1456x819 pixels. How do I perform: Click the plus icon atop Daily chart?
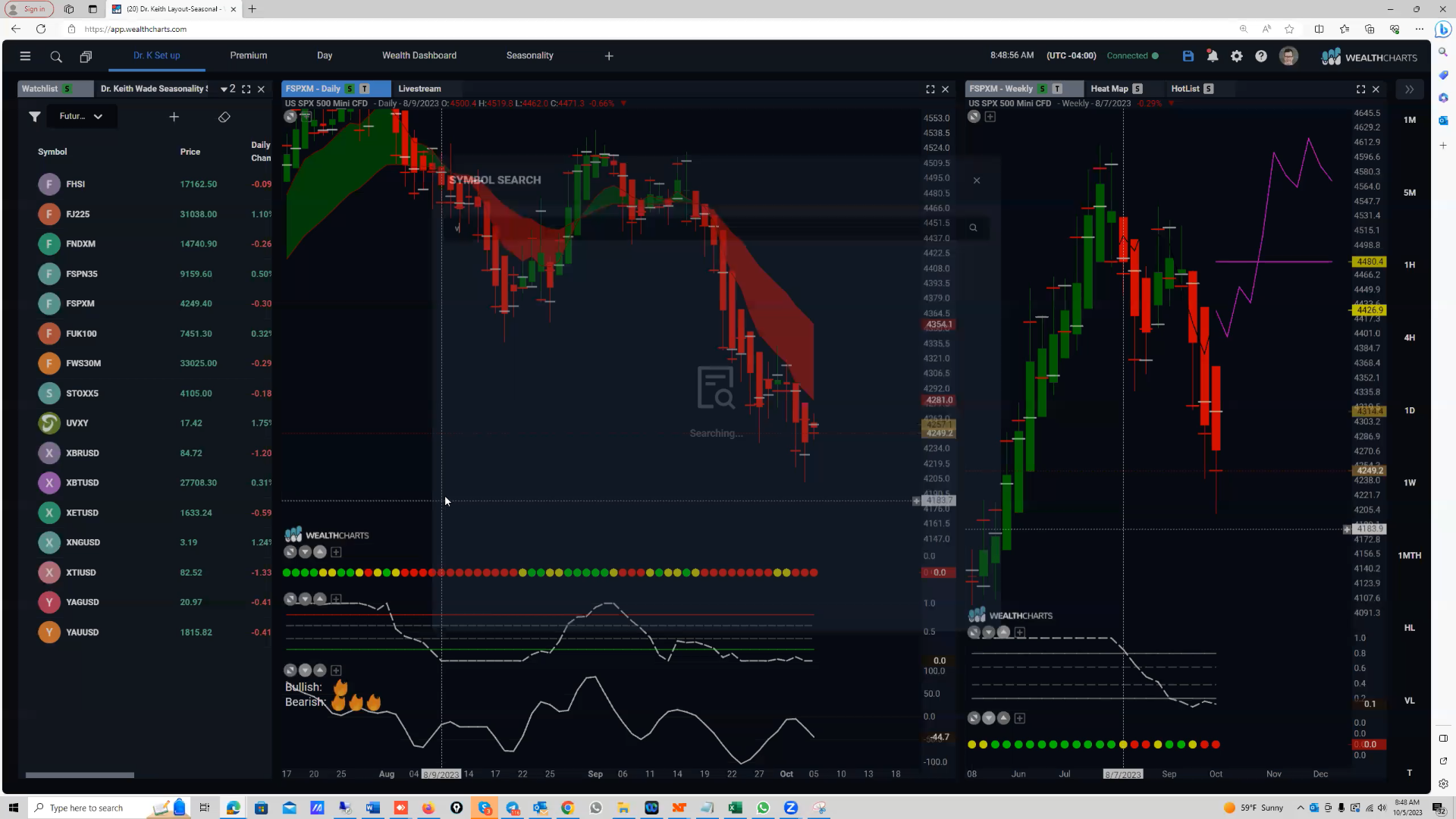(x=306, y=117)
